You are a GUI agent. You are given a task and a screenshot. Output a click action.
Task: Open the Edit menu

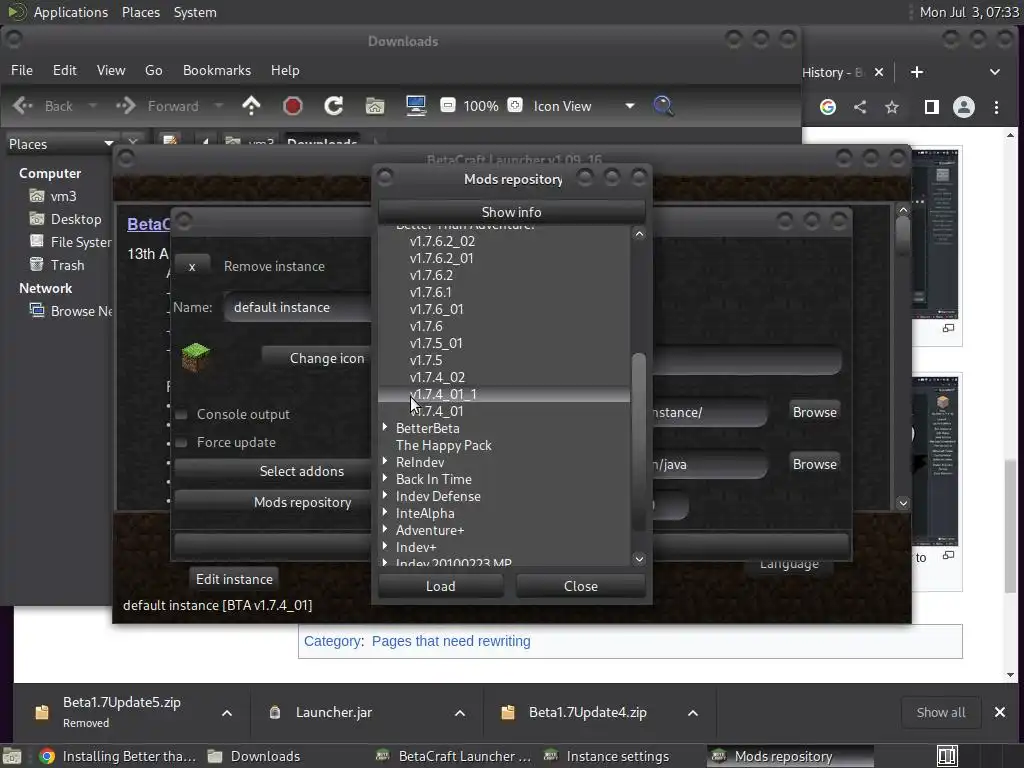click(x=65, y=70)
